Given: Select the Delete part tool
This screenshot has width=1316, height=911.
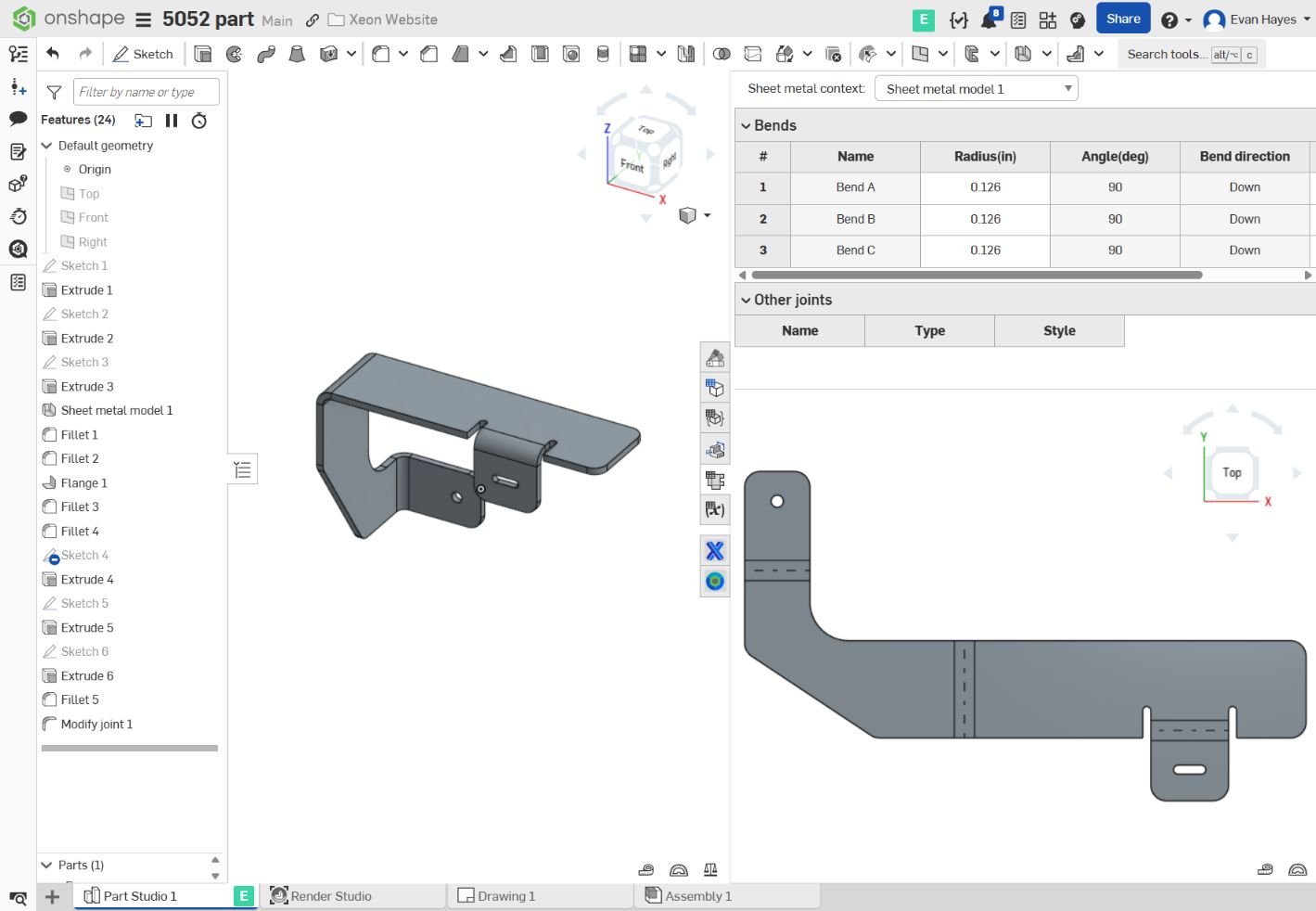Looking at the screenshot, I should [x=833, y=55].
